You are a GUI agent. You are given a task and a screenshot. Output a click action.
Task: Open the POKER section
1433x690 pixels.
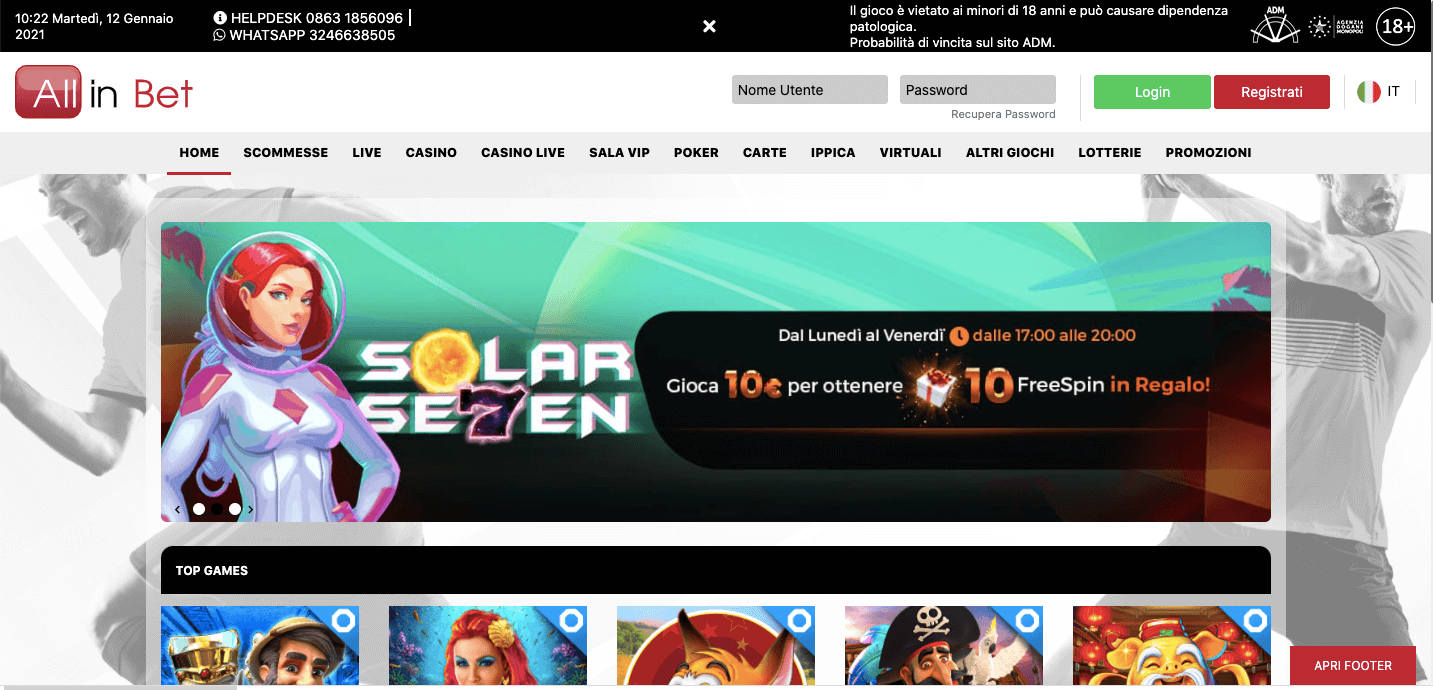click(696, 153)
